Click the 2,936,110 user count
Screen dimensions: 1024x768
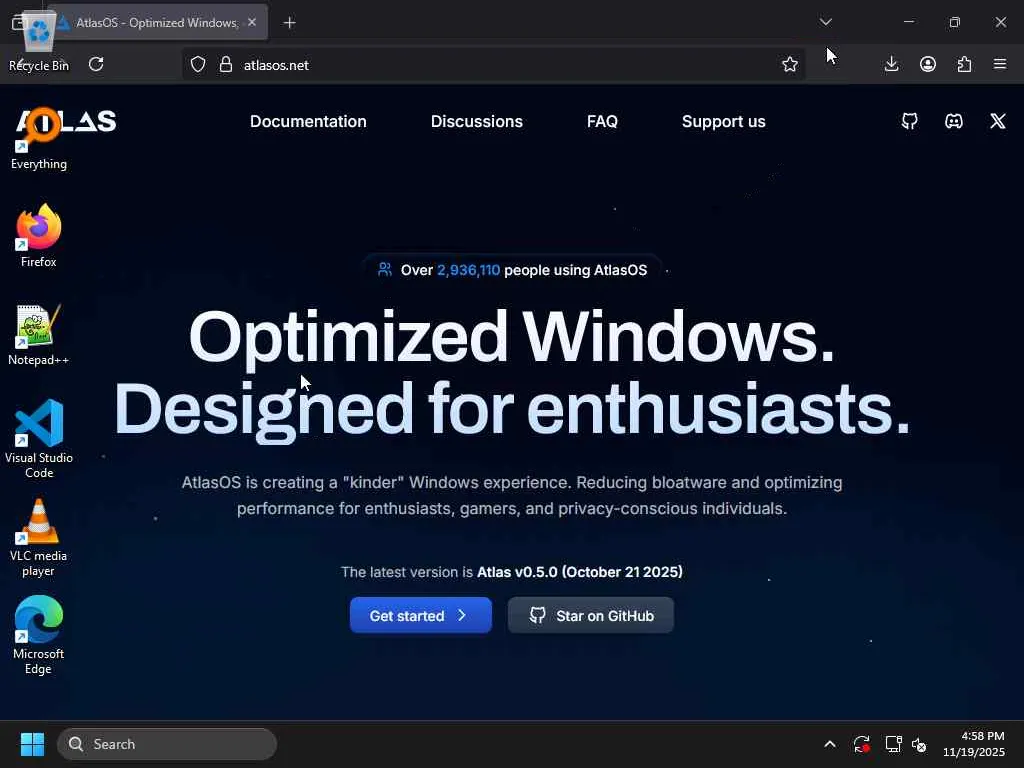[x=468, y=270]
